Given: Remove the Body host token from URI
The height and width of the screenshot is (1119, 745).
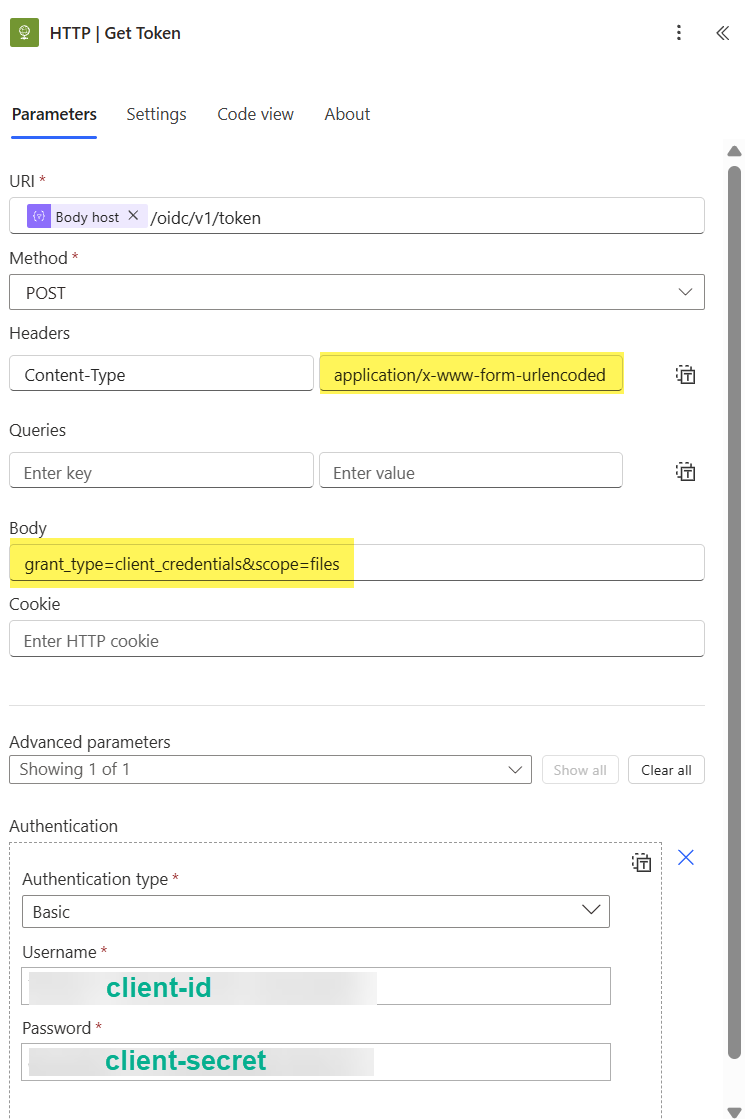Looking at the screenshot, I should coord(133,216).
